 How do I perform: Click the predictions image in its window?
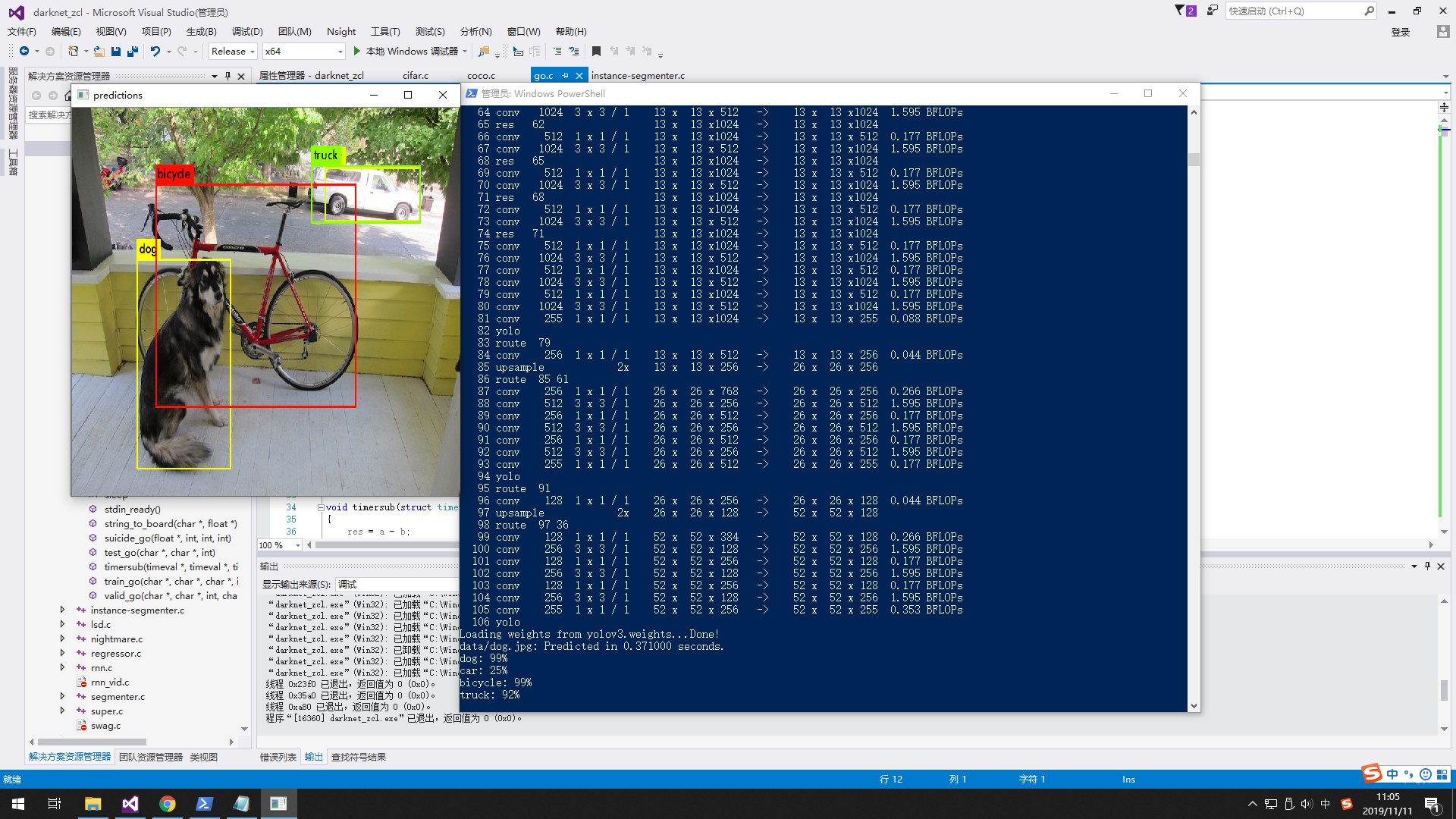coord(265,301)
